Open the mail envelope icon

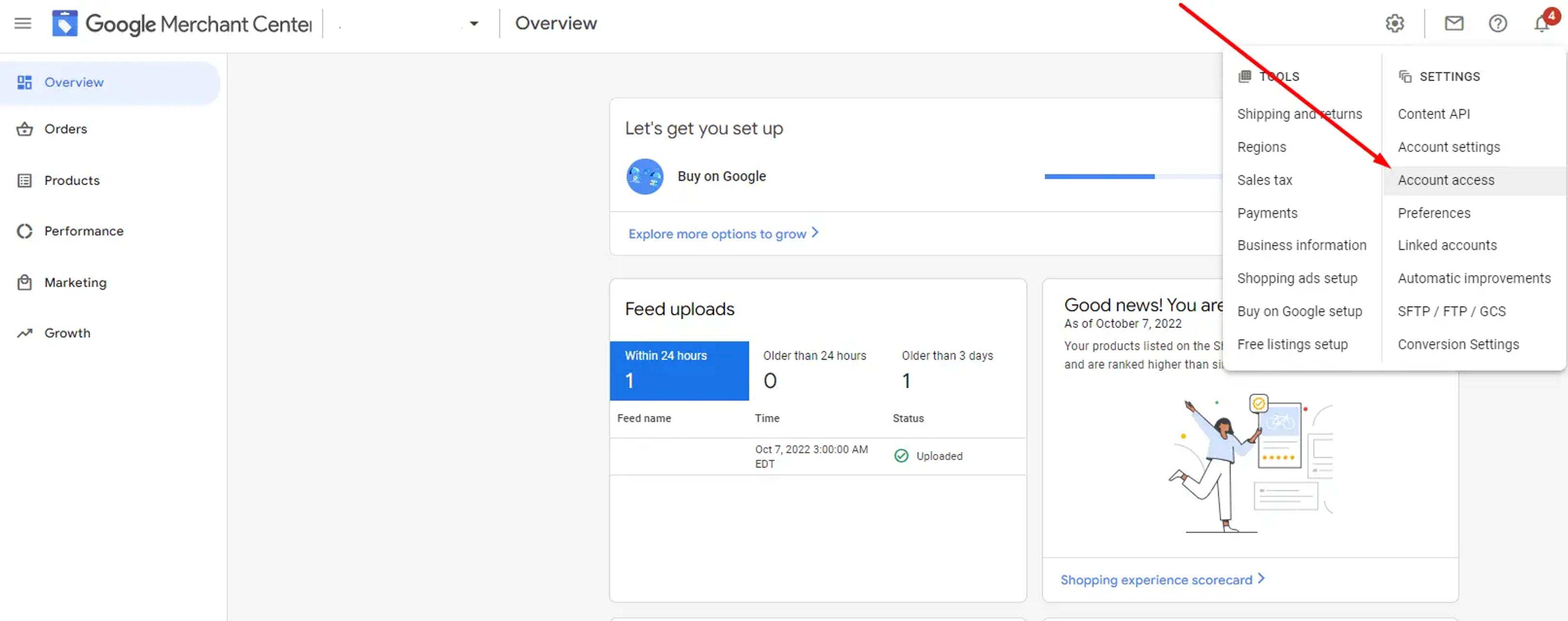pos(1454,24)
